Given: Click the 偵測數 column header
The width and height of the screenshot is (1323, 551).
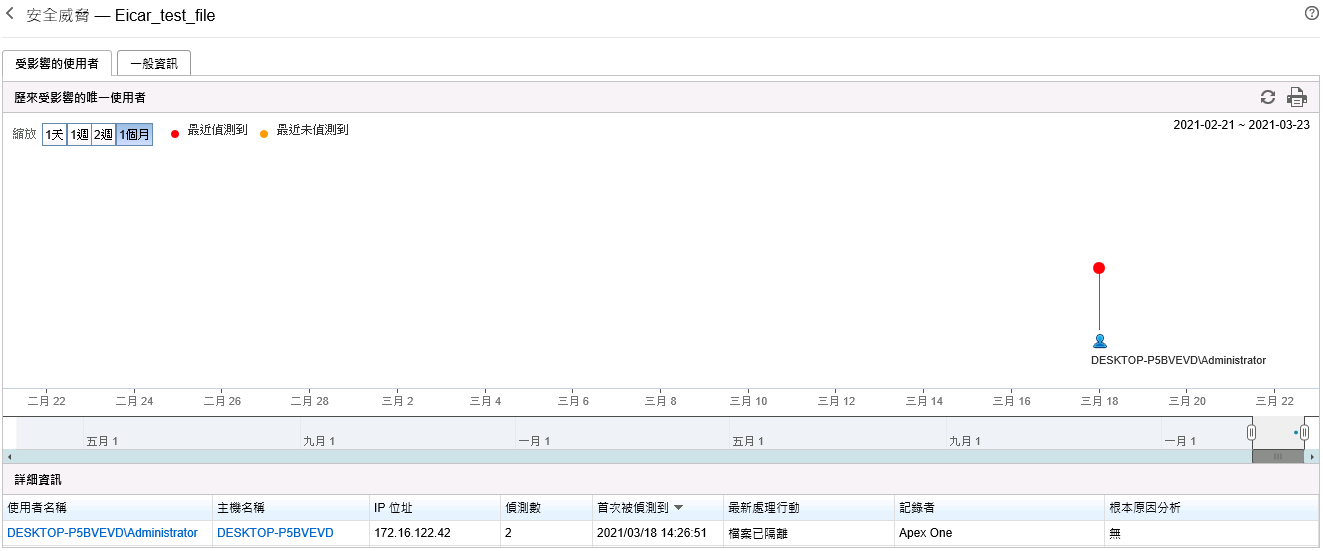Looking at the screenshot, I should click(x=523, y=508).
